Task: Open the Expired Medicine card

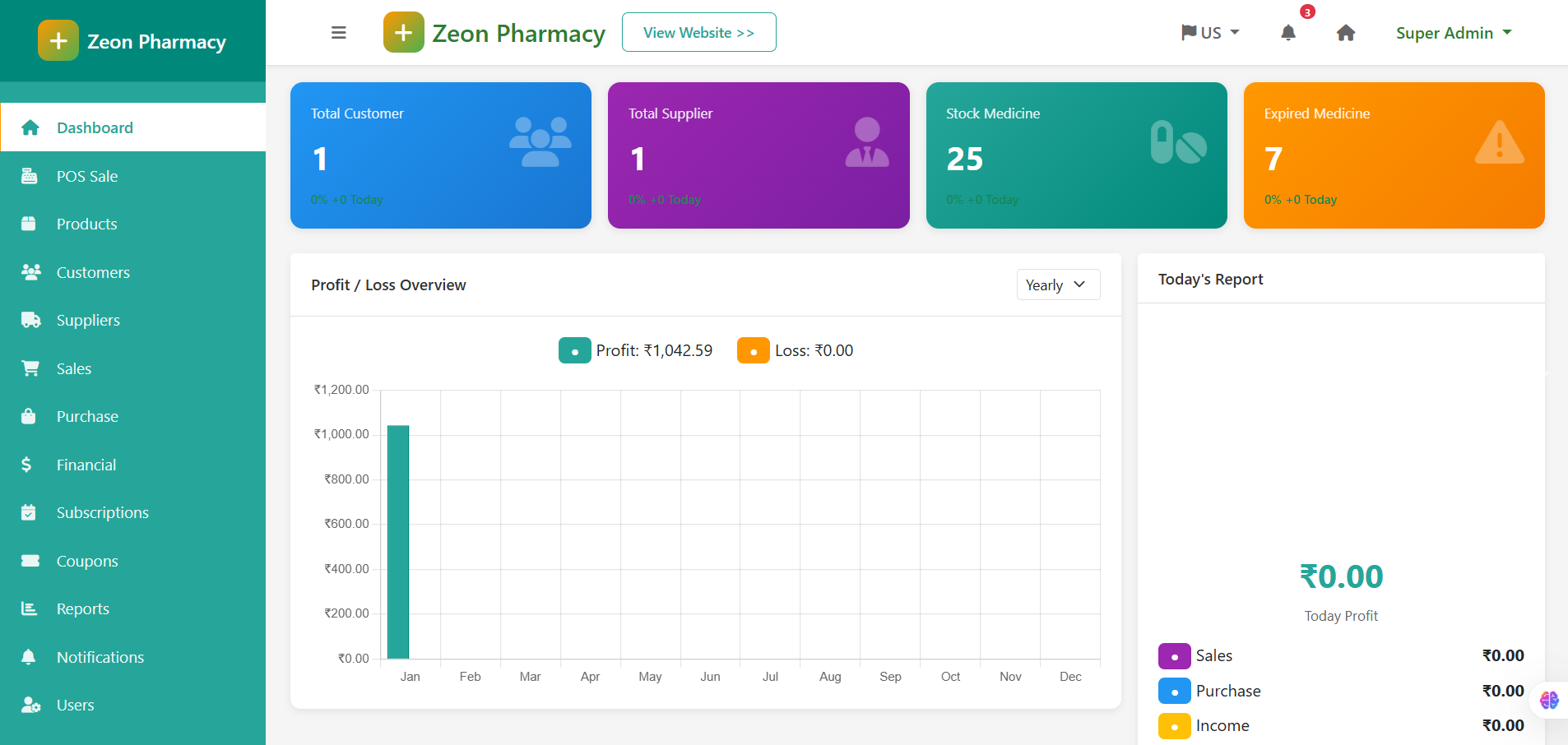Action: [x=1394, y=155]
